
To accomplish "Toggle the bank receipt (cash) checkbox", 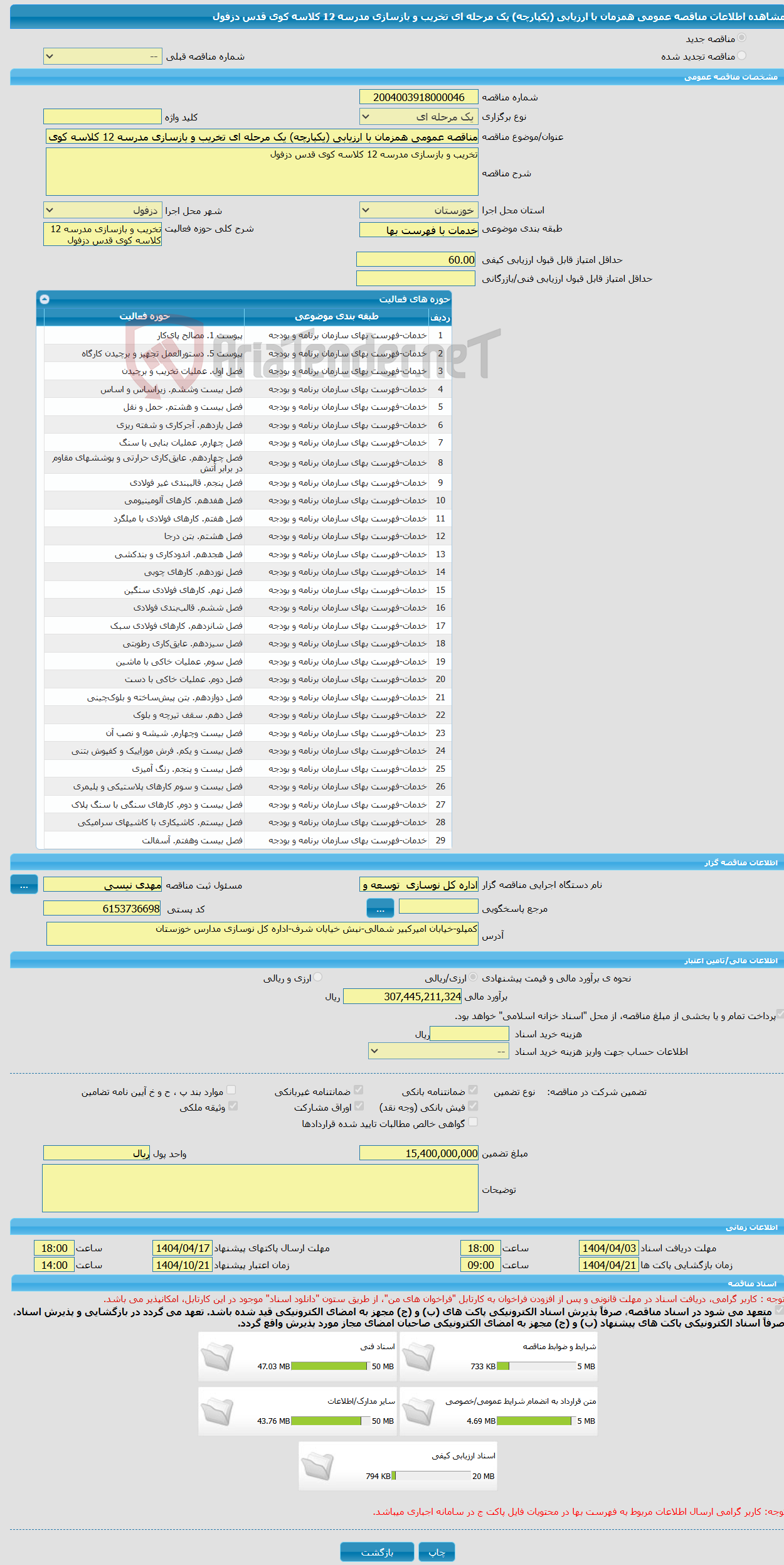I will pos(473,1106).
